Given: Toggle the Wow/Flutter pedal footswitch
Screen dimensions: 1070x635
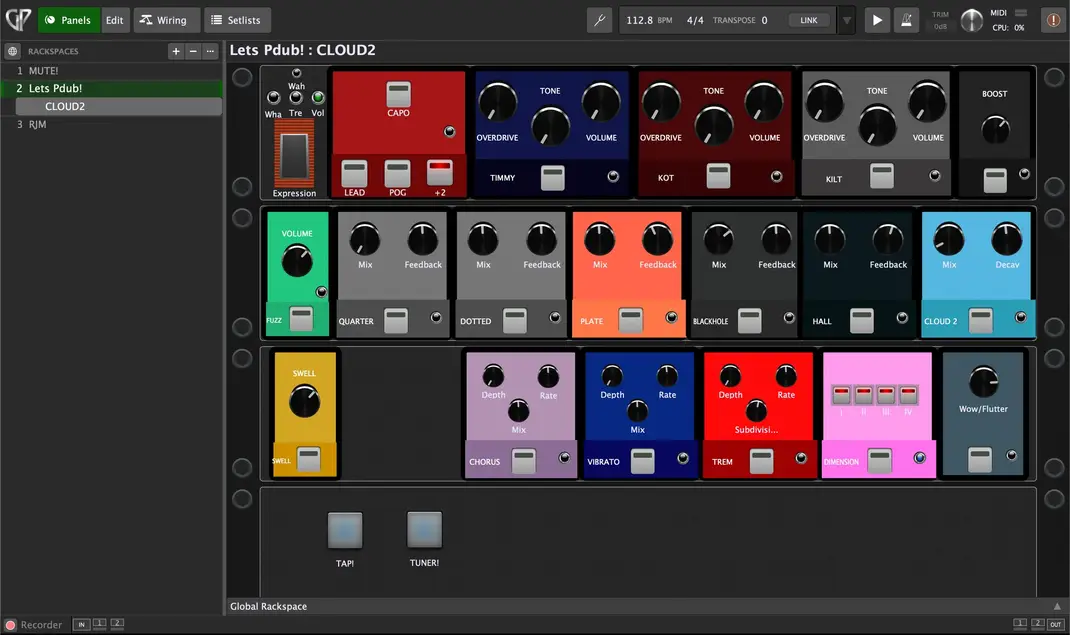Looking at the screenshot, I should coord(980,460).
